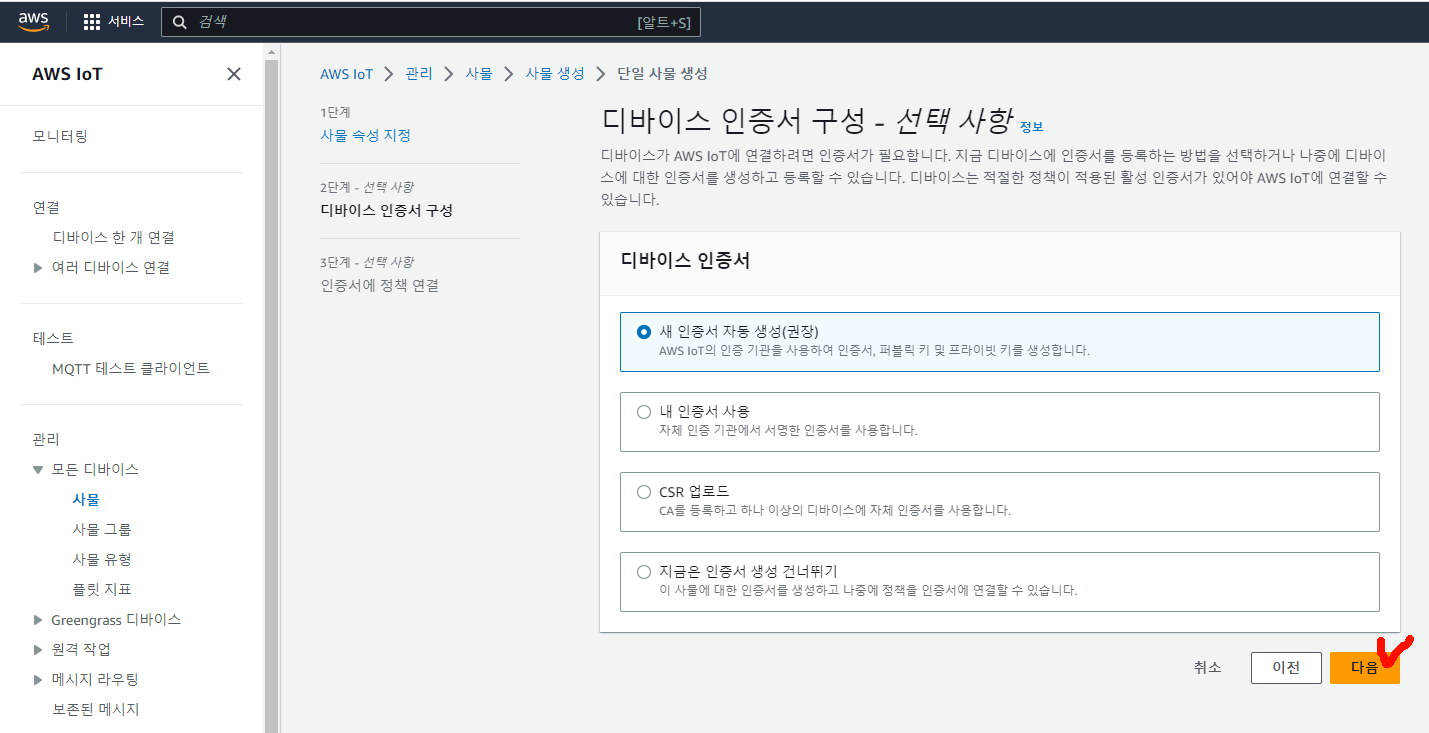Go to AWS IoT breadcrumb link
The image size is (1429, 733).
coord(346,74)
